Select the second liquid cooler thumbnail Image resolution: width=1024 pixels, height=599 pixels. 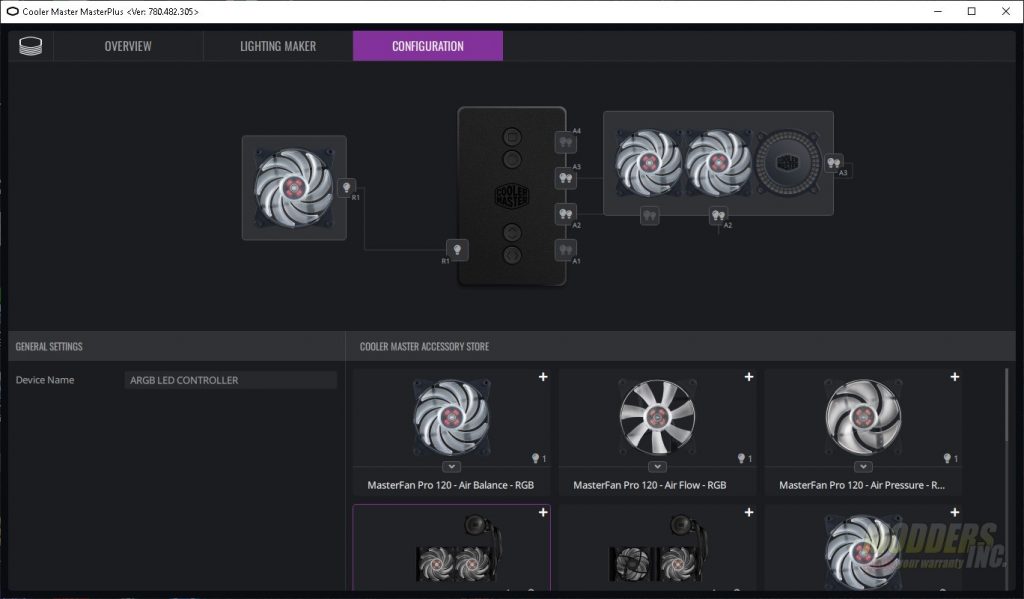point(660,550)
